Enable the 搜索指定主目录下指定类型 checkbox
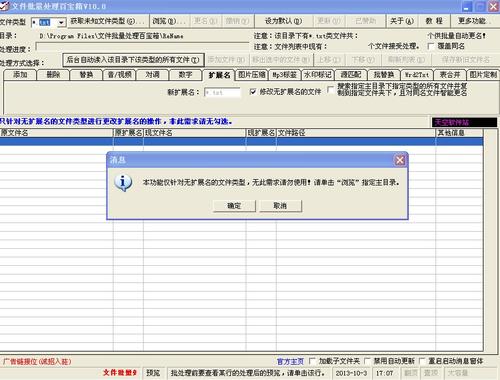The height and width of the screenshot is (380, 500). tap(330, 90)
